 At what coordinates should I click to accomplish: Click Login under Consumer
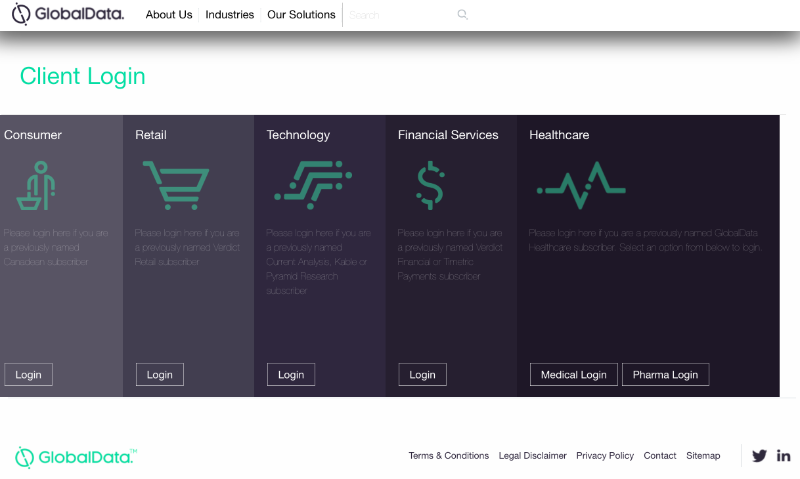tap(29, 374)
